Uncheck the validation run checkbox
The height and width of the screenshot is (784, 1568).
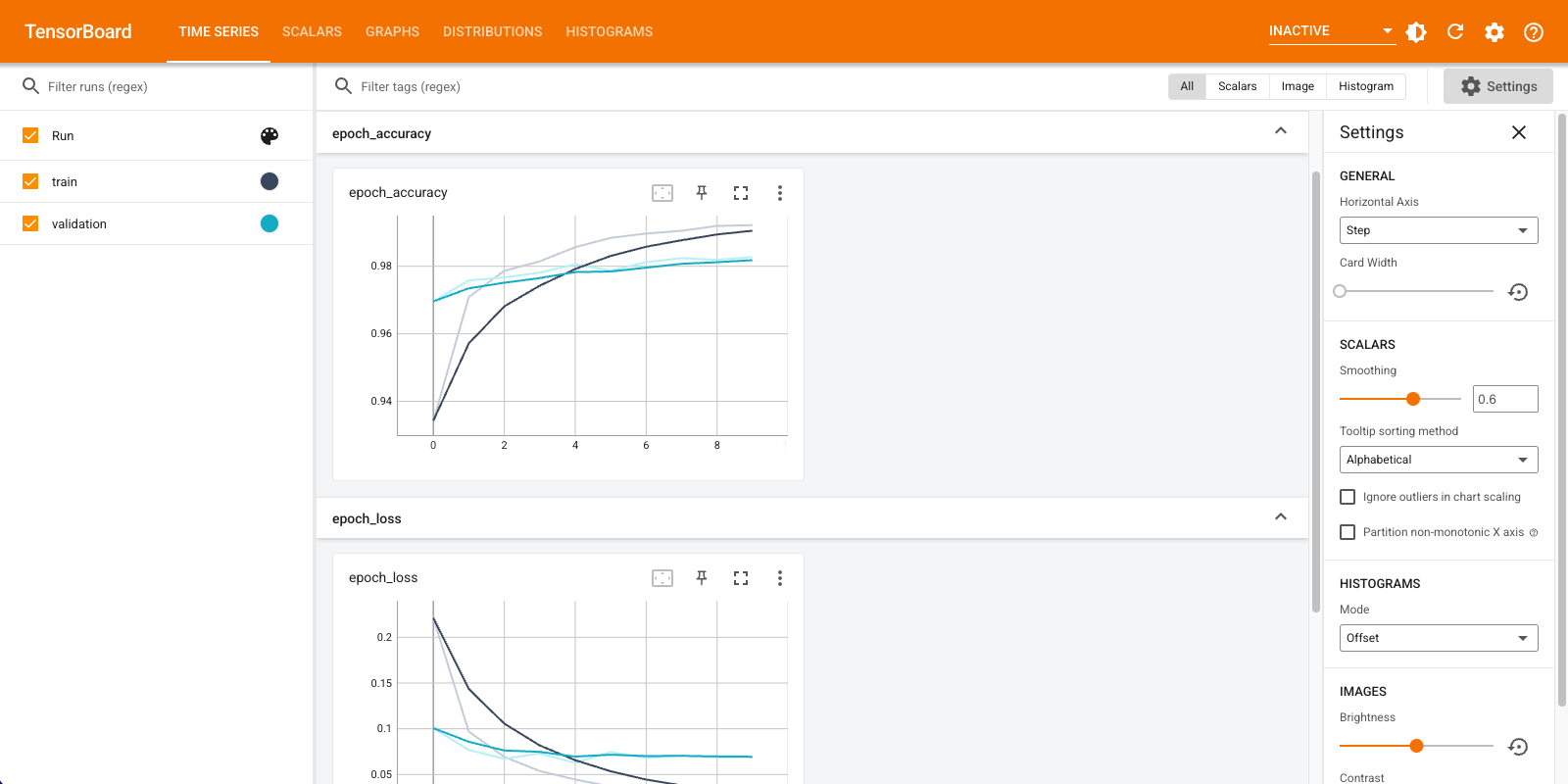coord(30,223)
